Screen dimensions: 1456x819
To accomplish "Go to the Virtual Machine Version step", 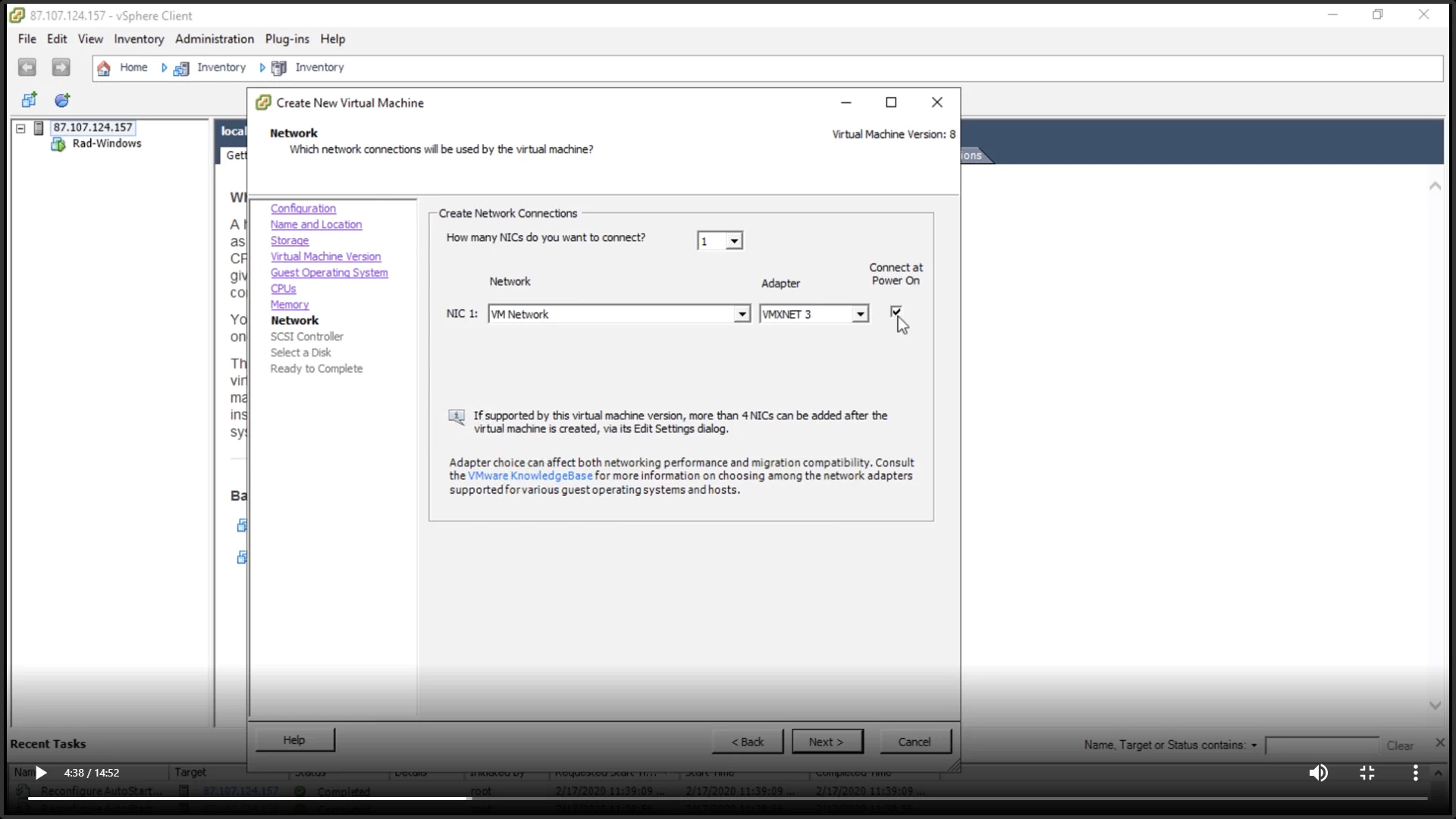I will click(x=326, y=256).
